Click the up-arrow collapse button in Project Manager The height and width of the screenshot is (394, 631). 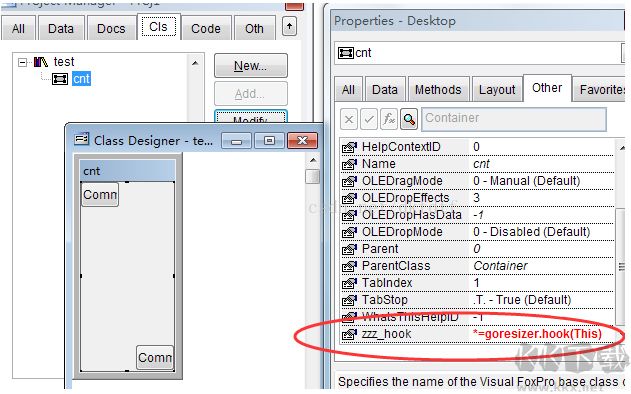pos(289,26)
